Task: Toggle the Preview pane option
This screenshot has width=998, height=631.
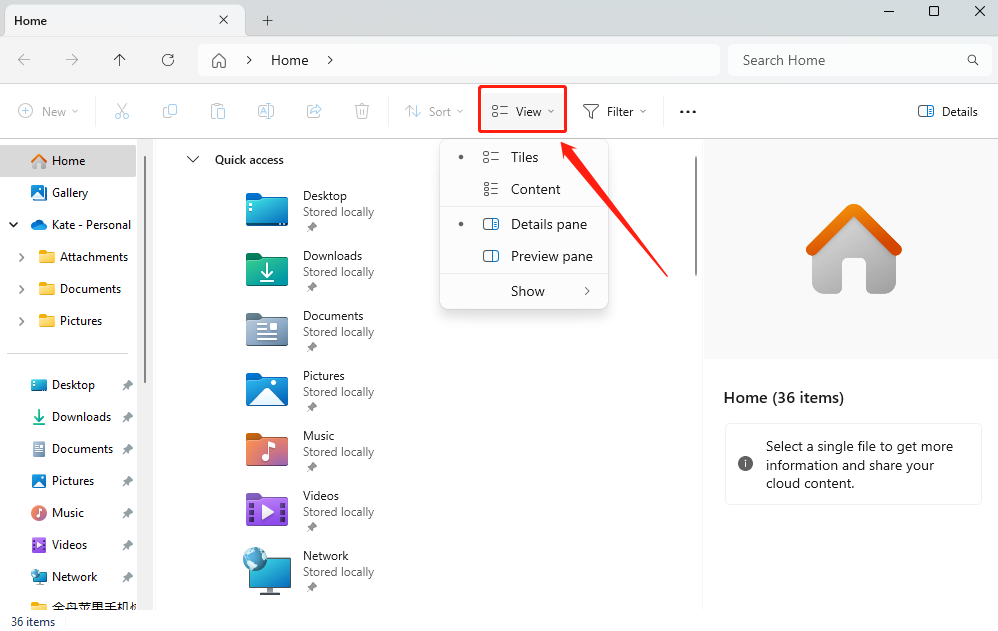Action: point(551,256)
